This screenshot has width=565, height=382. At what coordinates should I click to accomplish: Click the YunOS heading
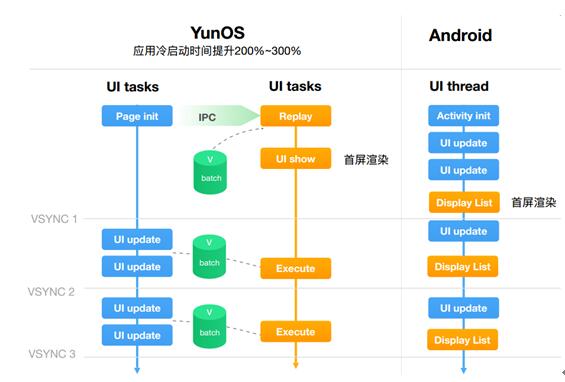click(x=217, y=33)
